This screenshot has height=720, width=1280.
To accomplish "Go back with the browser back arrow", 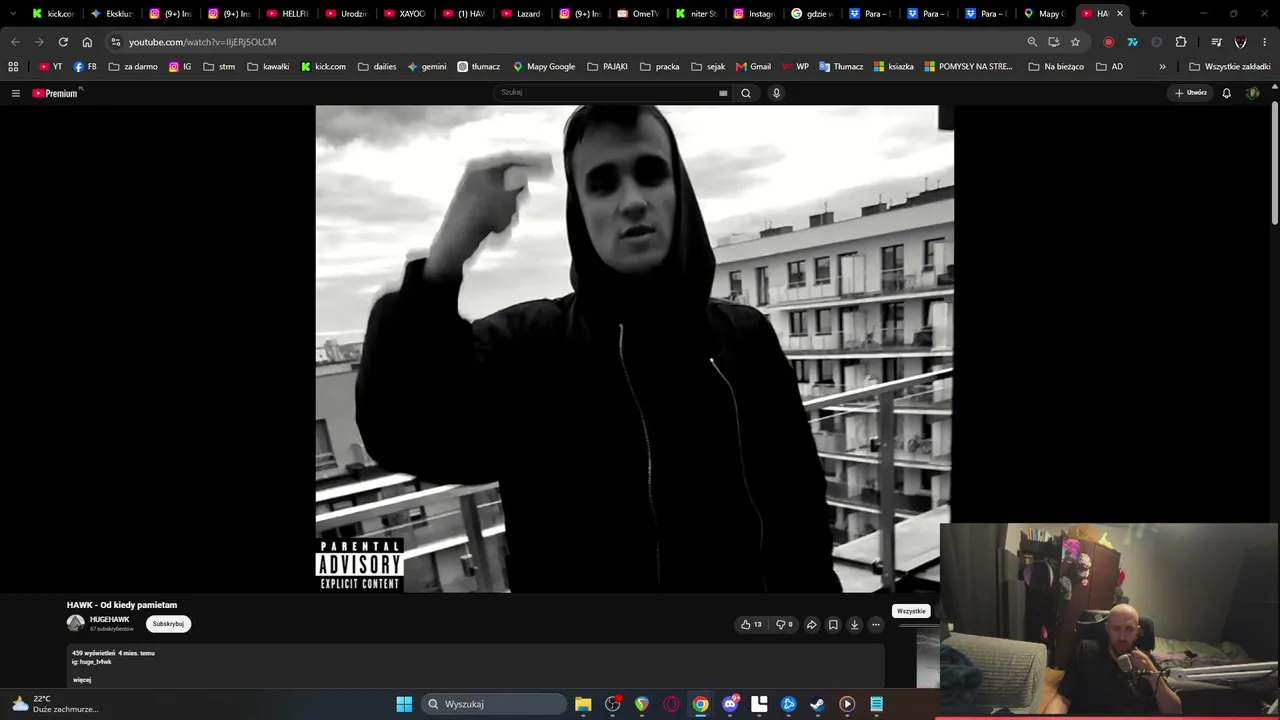I will coord(15,42).
